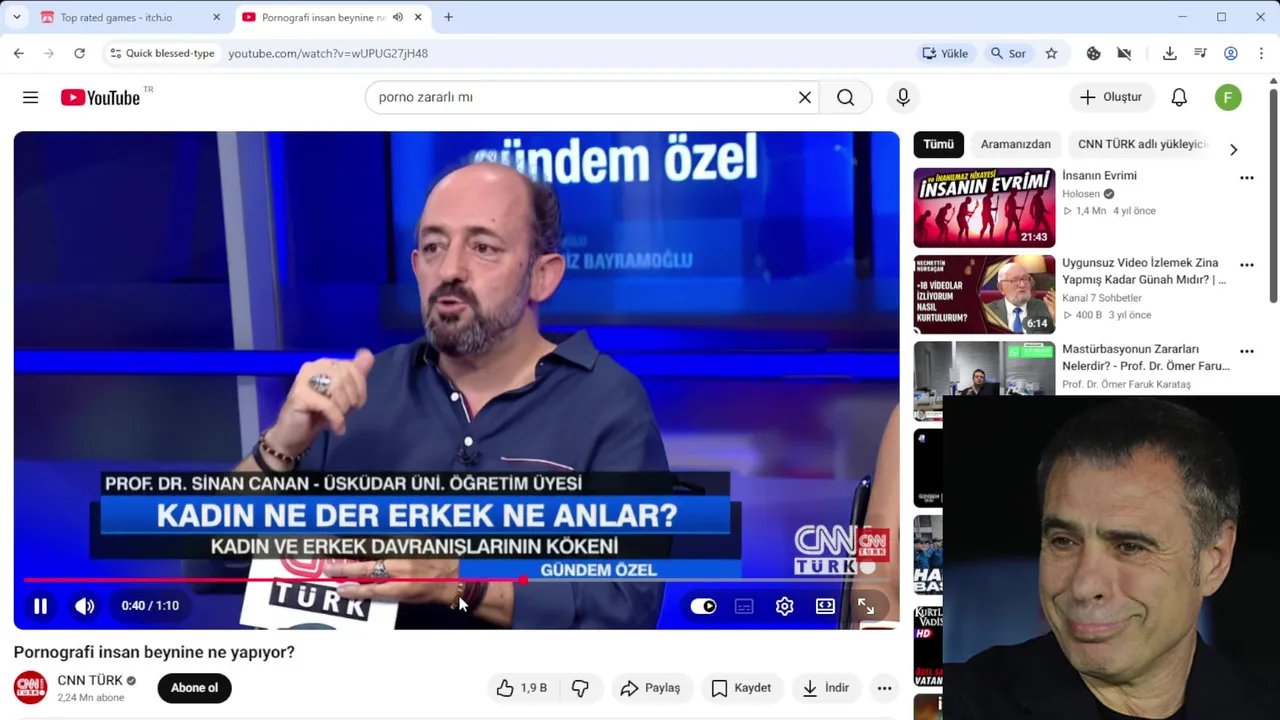The height and width of the screenshot is (720, 1280).
Task: Open the media controls toolbar icon
Action: (1200, 53)
